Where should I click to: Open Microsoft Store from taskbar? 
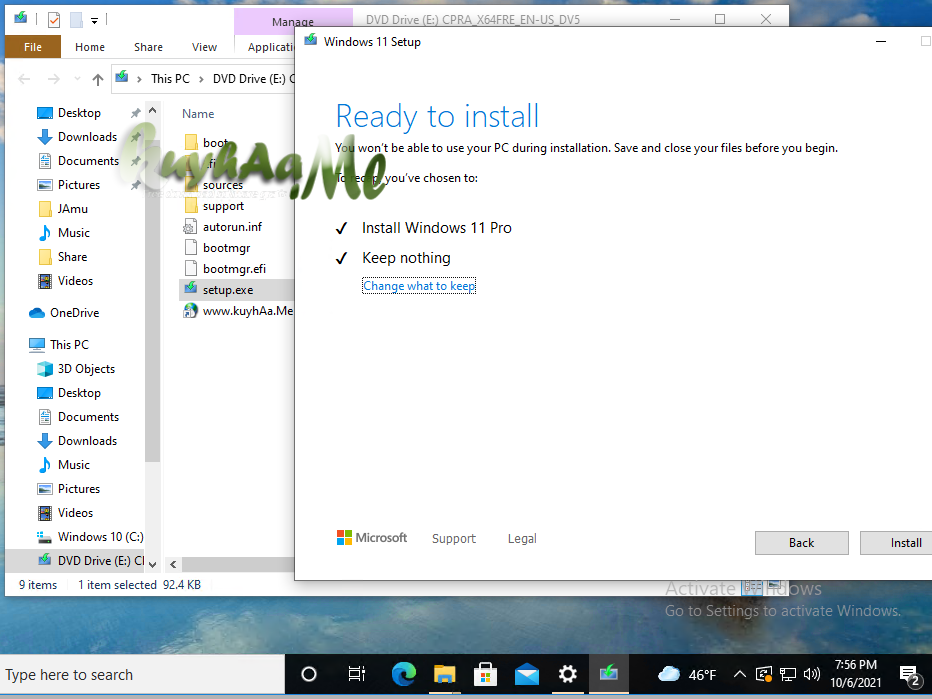point(485,674)
